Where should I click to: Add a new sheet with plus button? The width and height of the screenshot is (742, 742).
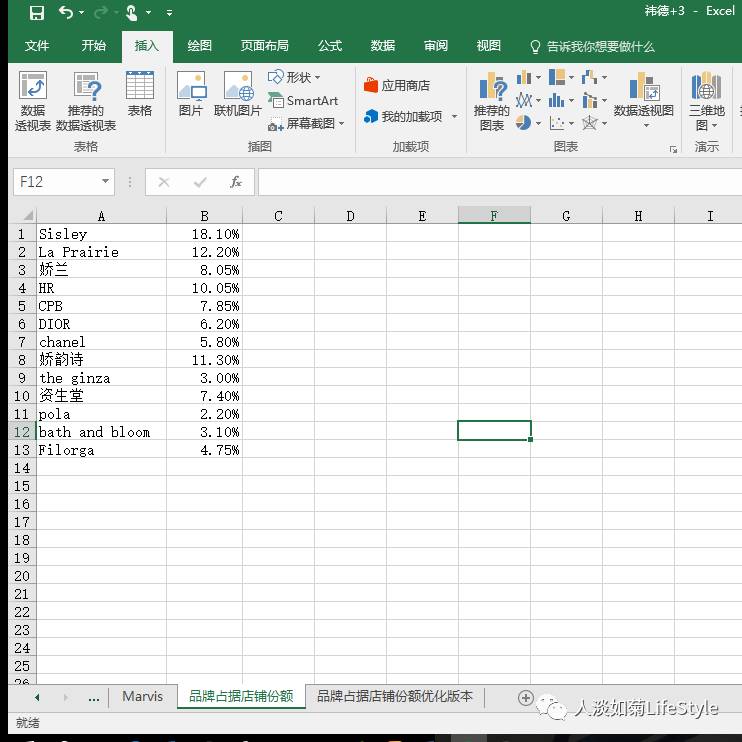[526, 698]
